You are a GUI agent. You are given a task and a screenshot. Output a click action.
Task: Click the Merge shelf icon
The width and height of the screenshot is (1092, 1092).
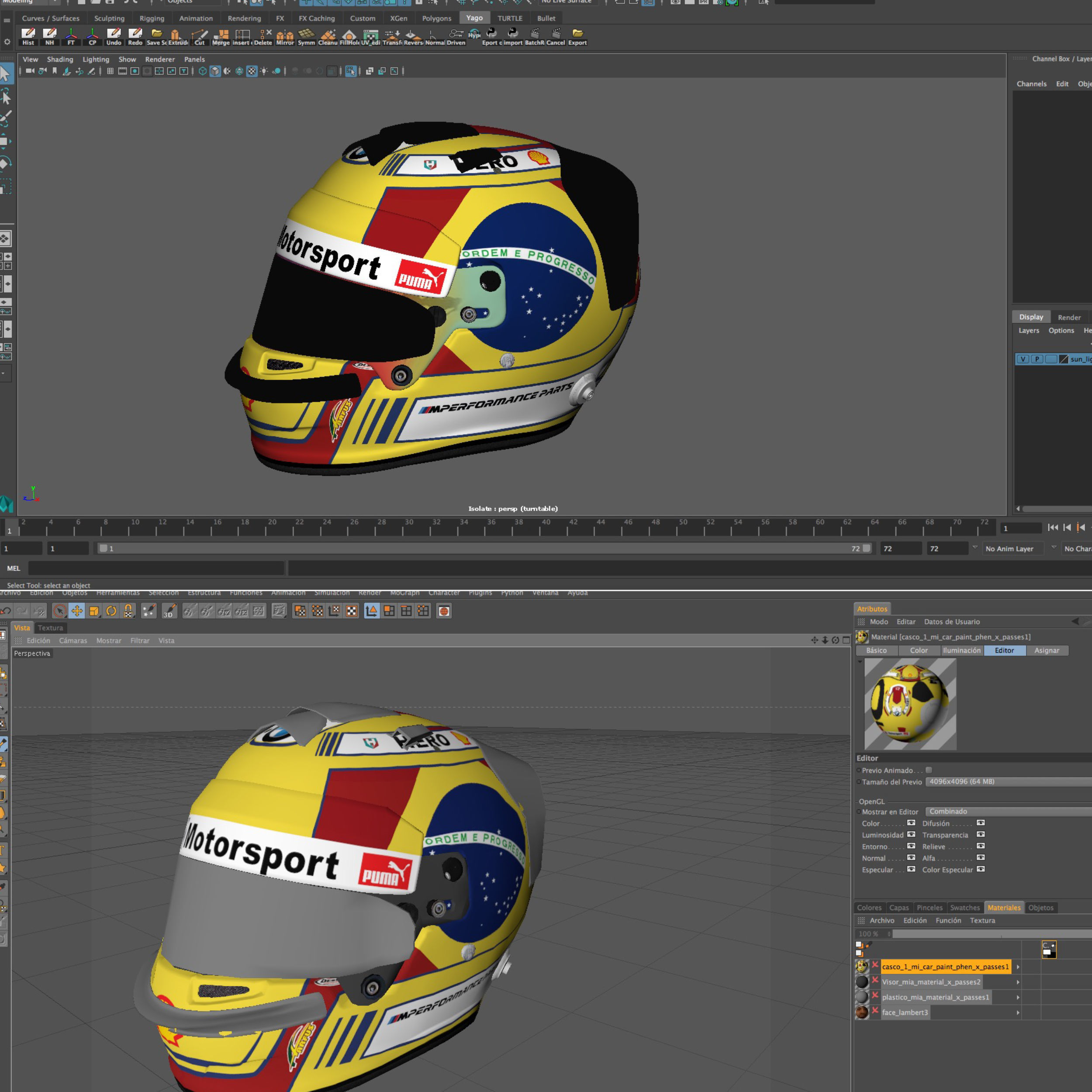221,37
